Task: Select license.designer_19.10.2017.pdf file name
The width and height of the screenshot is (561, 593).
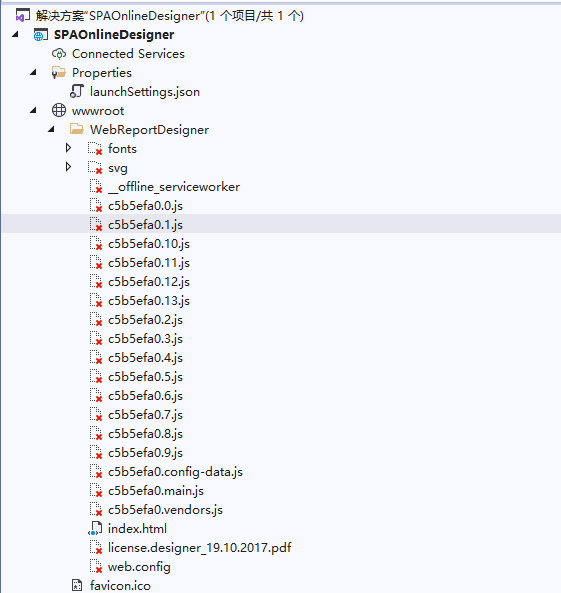Action: click(200, 548)
